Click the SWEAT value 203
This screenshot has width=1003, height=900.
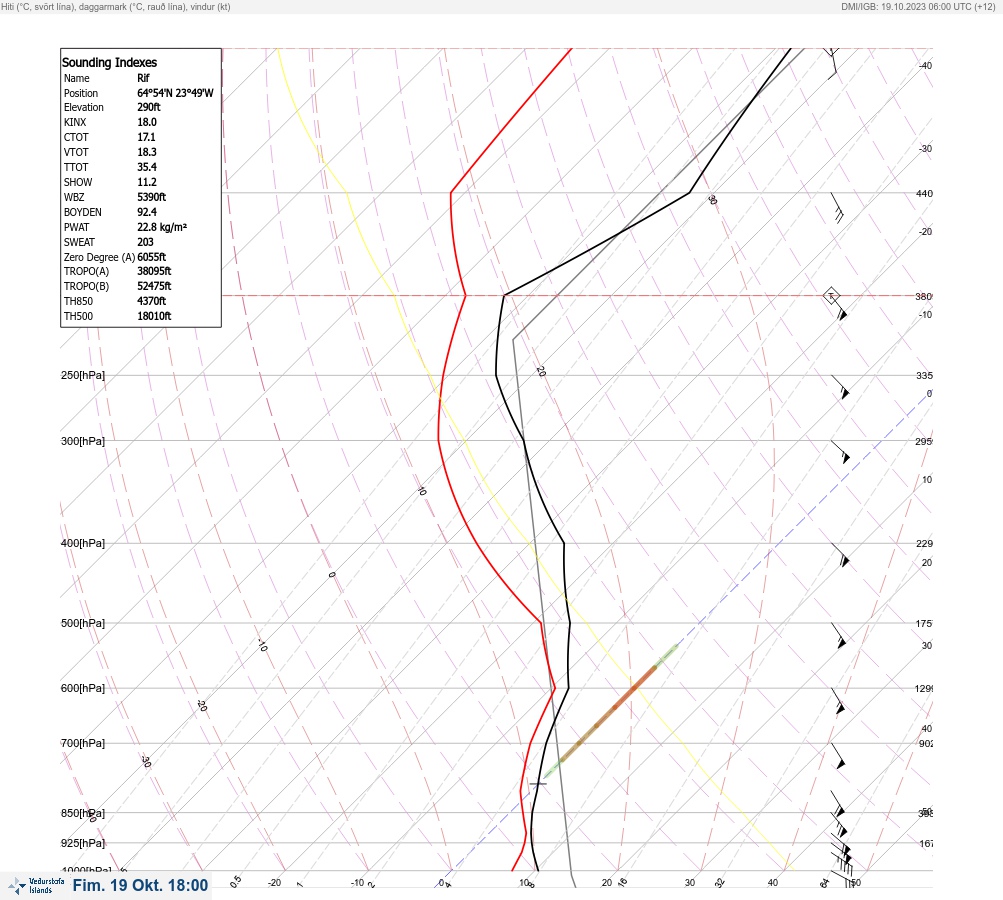click(145, 242)
